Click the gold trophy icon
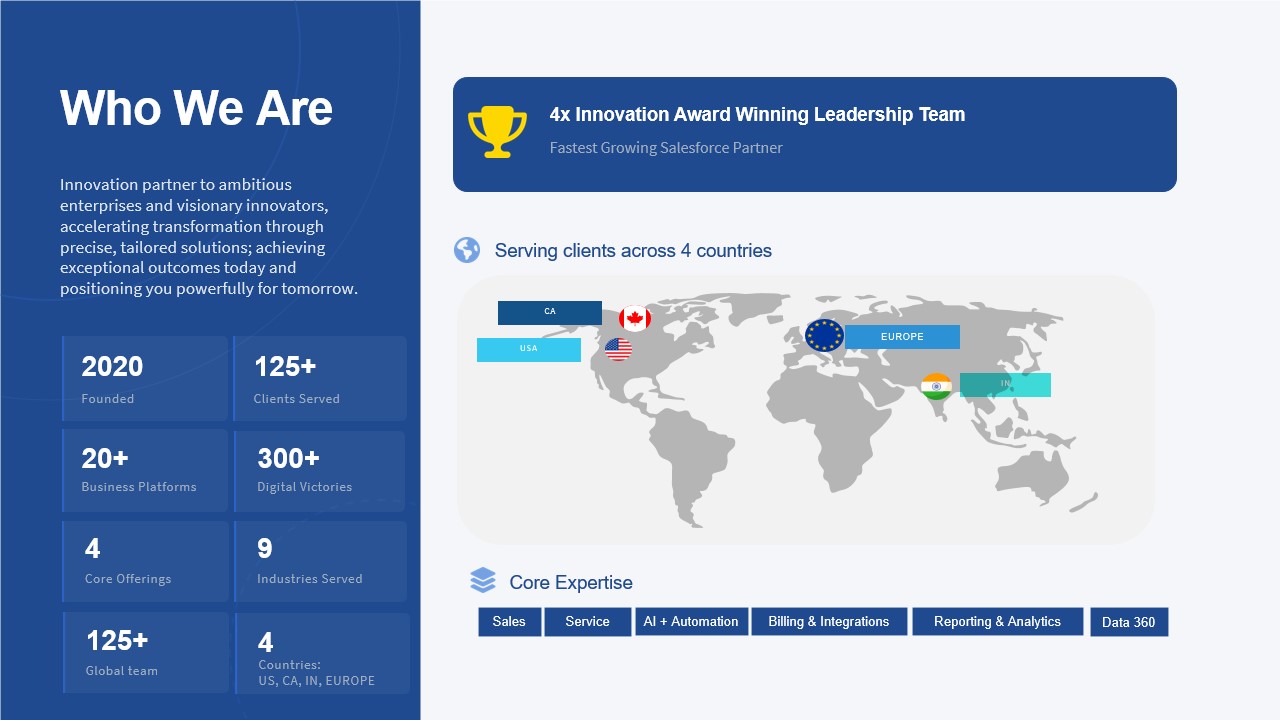Screen dimensions: 1280x720 [497, 132]
